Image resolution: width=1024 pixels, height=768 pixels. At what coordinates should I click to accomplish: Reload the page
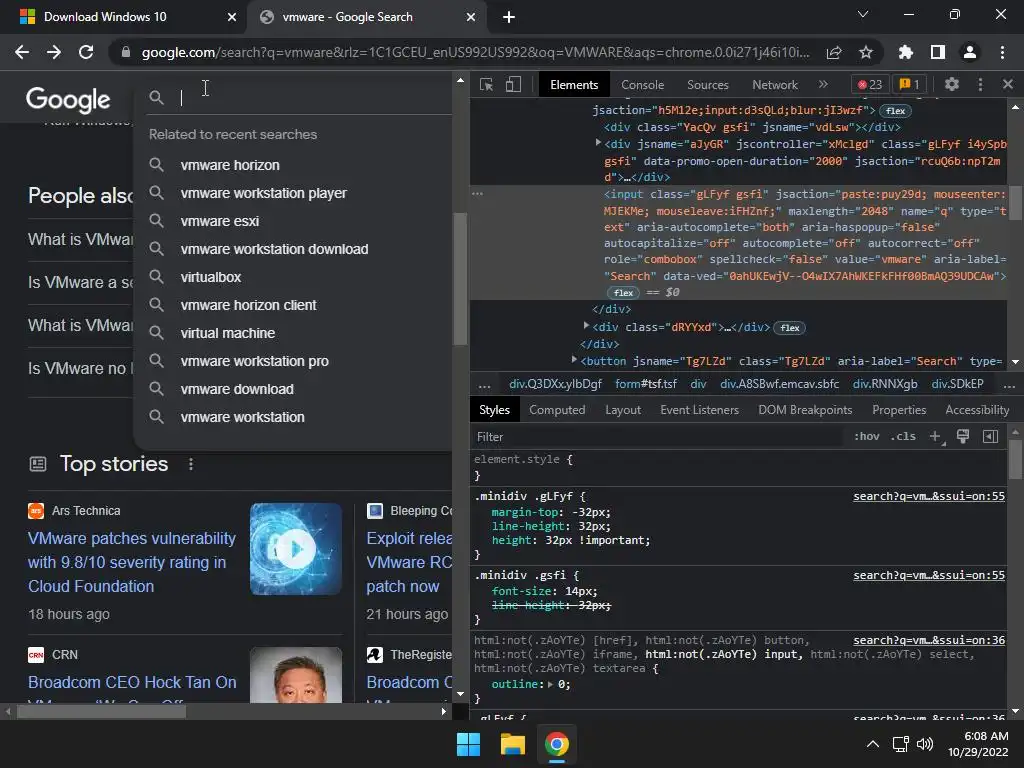(86, 52)
